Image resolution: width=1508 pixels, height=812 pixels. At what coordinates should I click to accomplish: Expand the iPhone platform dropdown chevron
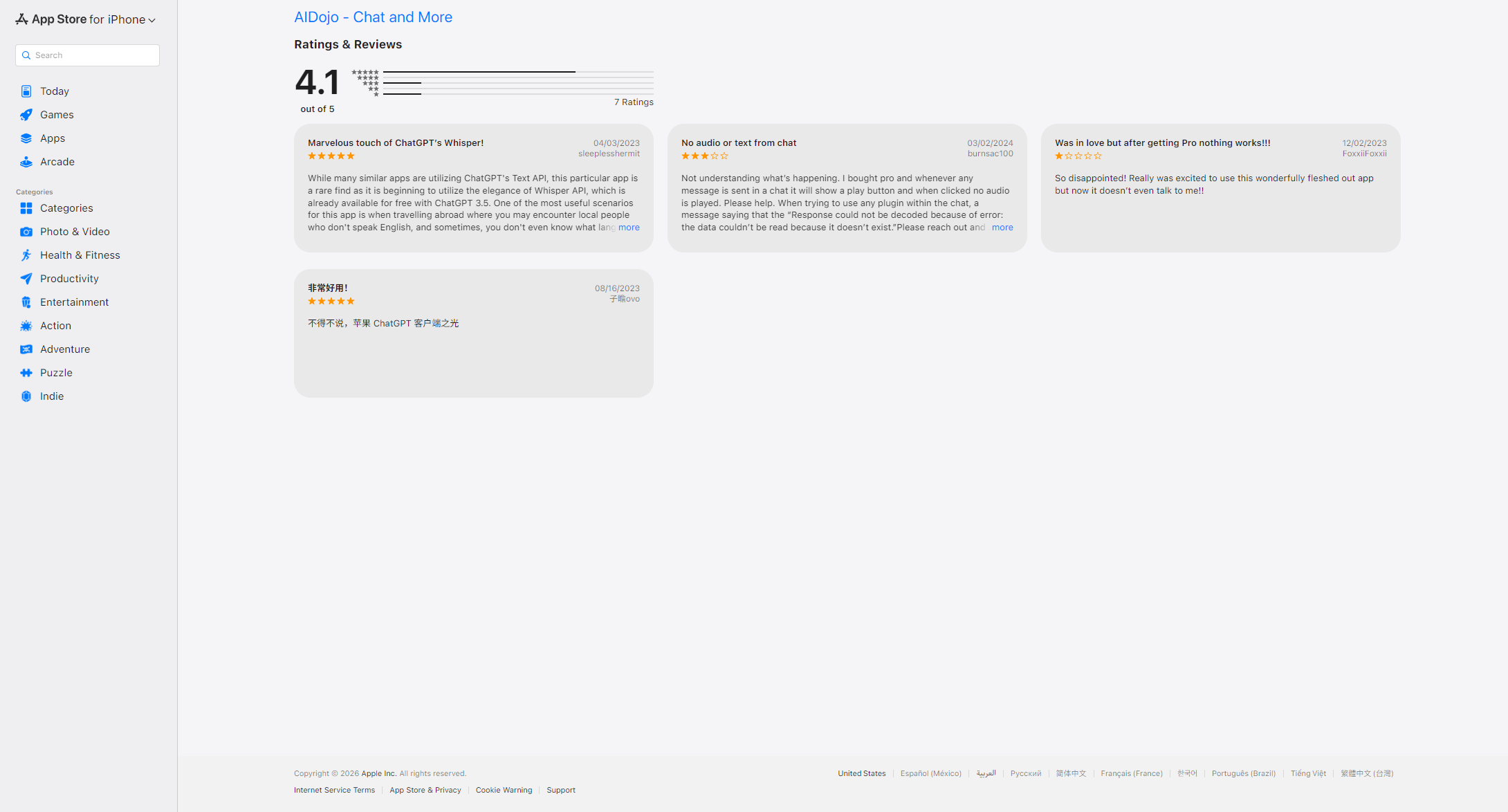152,20
